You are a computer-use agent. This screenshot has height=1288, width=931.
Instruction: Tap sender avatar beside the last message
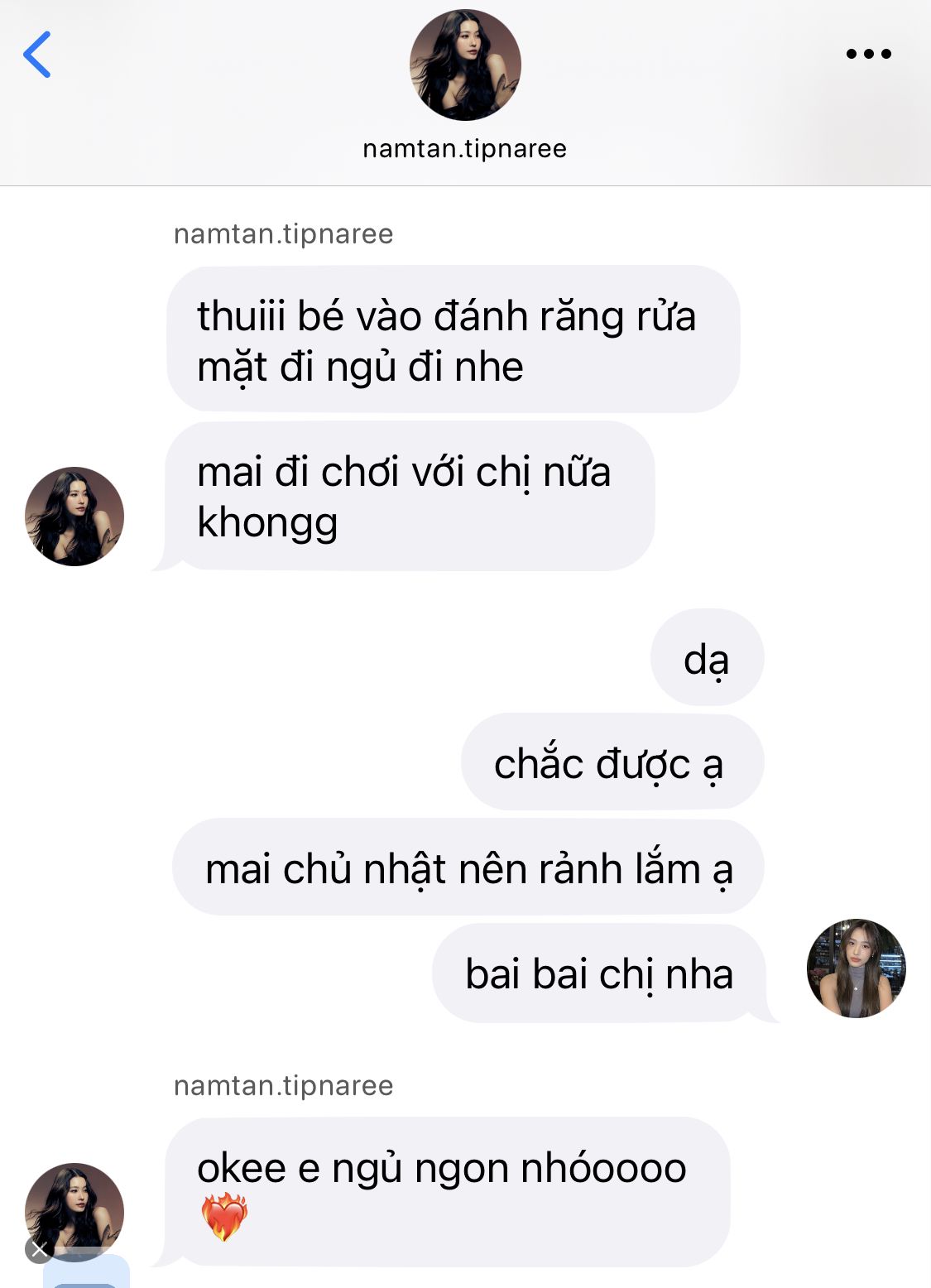pyautogui.click(x=74, y=1212)
